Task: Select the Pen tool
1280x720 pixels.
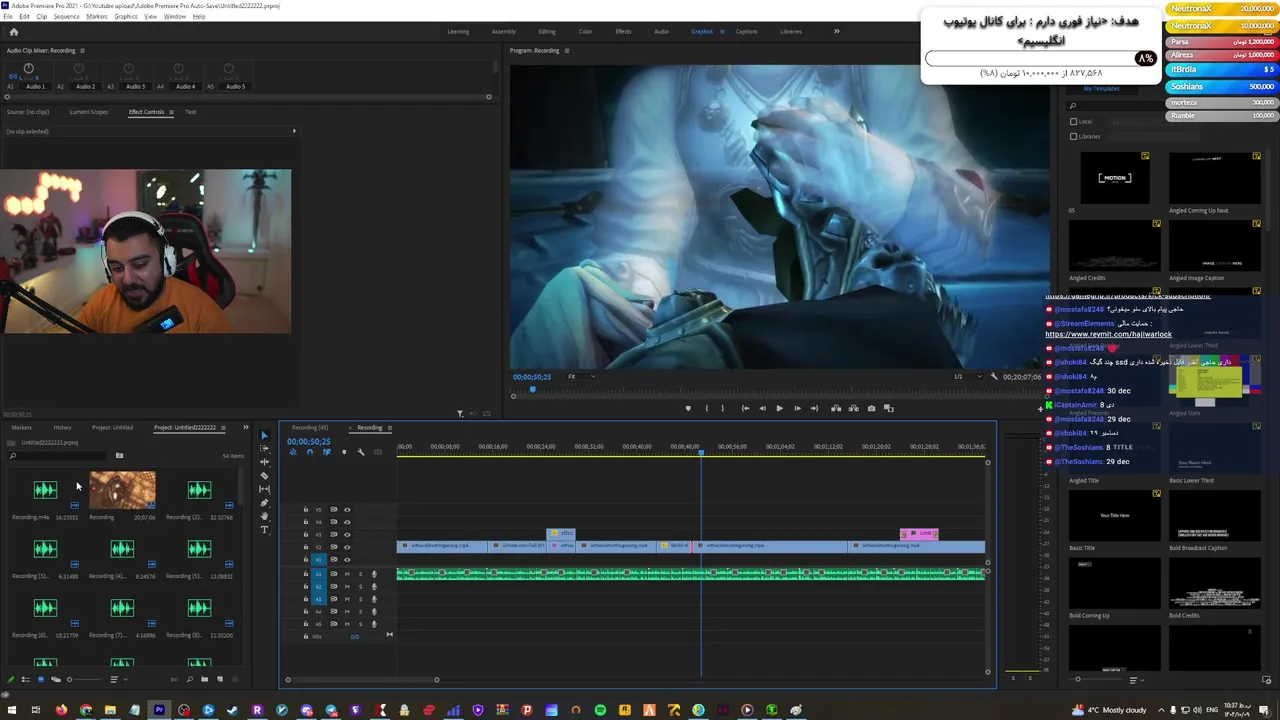Action: pyautogui.click(x=264, y=503)
